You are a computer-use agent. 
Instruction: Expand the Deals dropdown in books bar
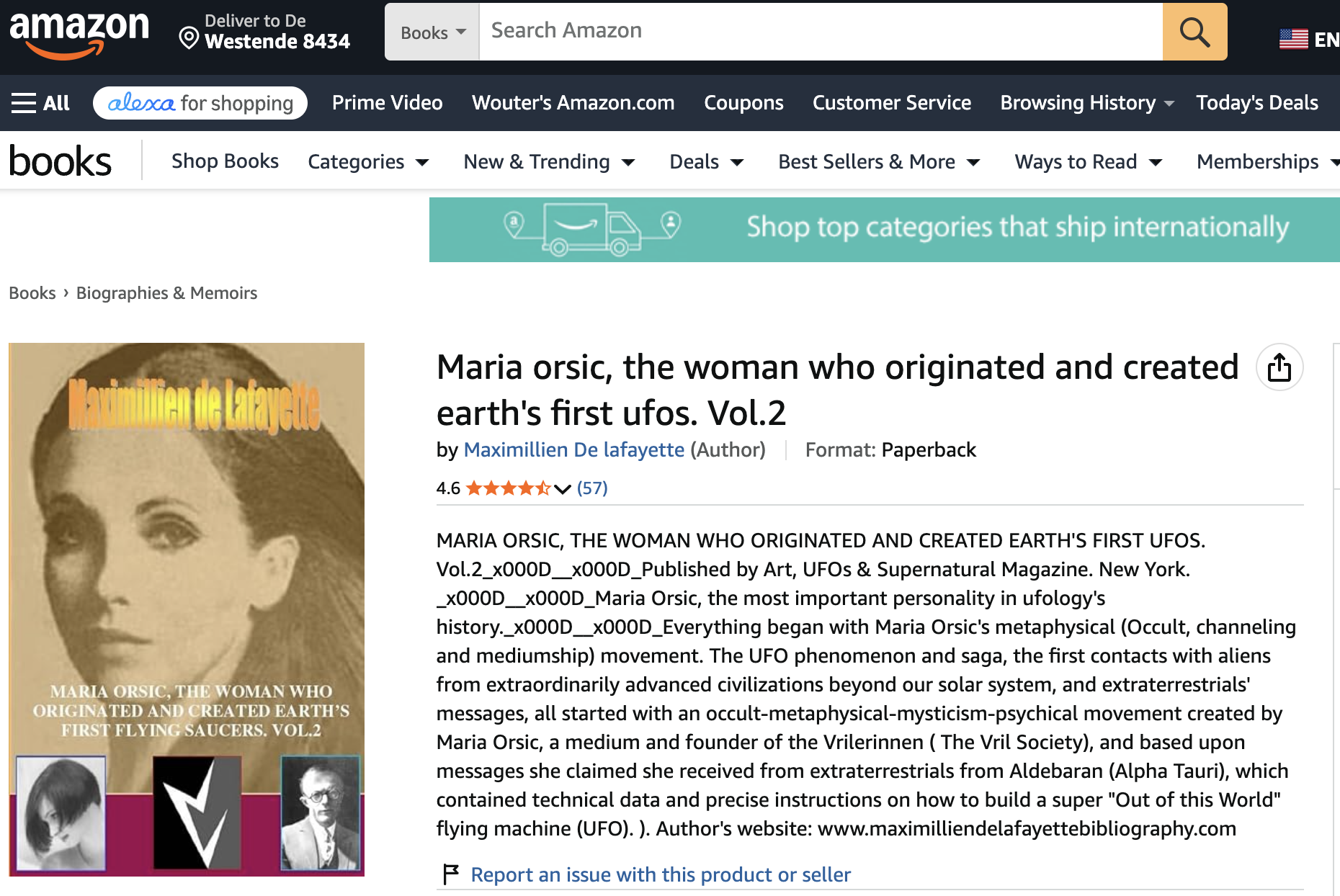706,161
